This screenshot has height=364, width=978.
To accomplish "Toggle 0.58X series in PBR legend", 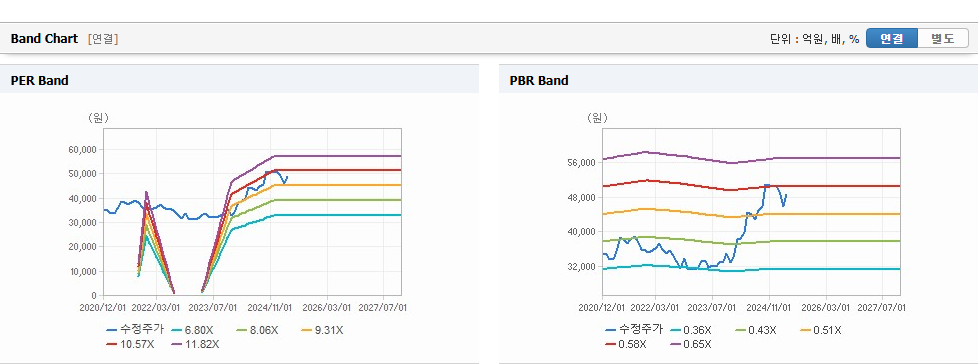I will 626,344.
